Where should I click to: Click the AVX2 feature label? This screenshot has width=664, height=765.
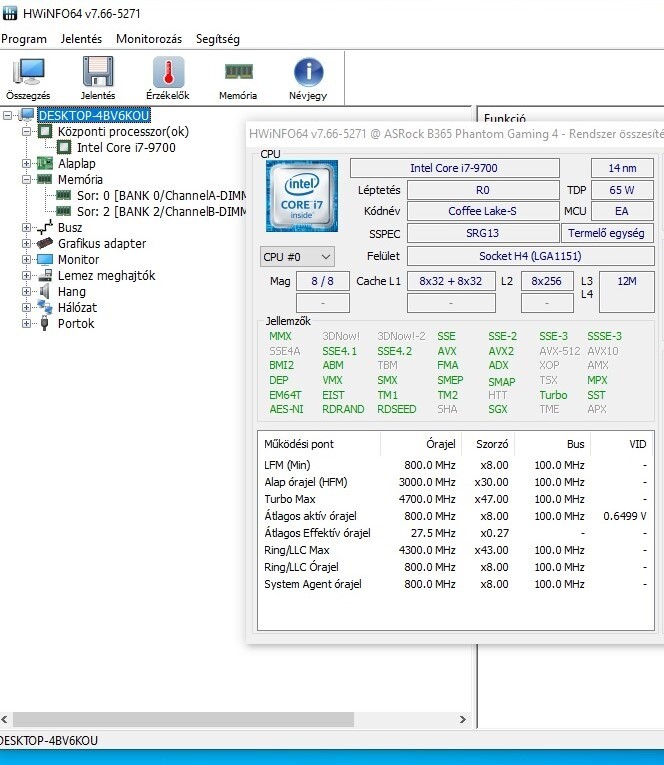[x=501, y=351]
